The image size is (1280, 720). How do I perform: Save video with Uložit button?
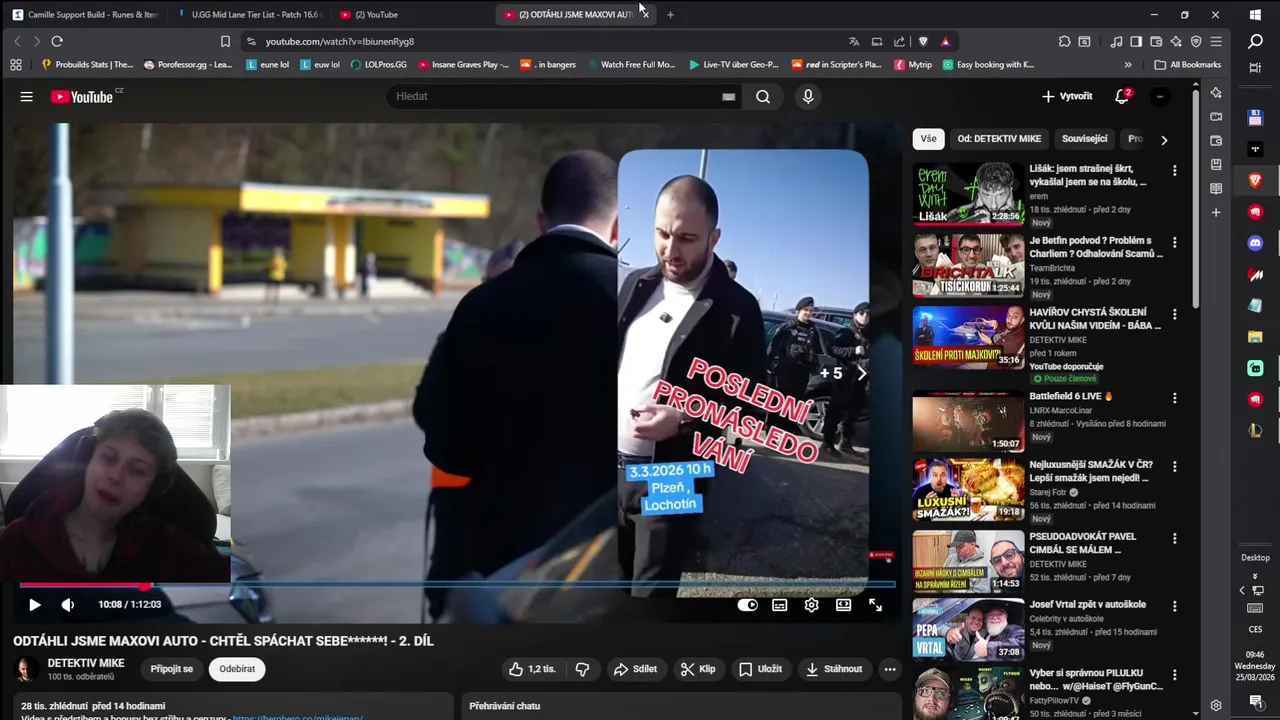coord(760,669)
